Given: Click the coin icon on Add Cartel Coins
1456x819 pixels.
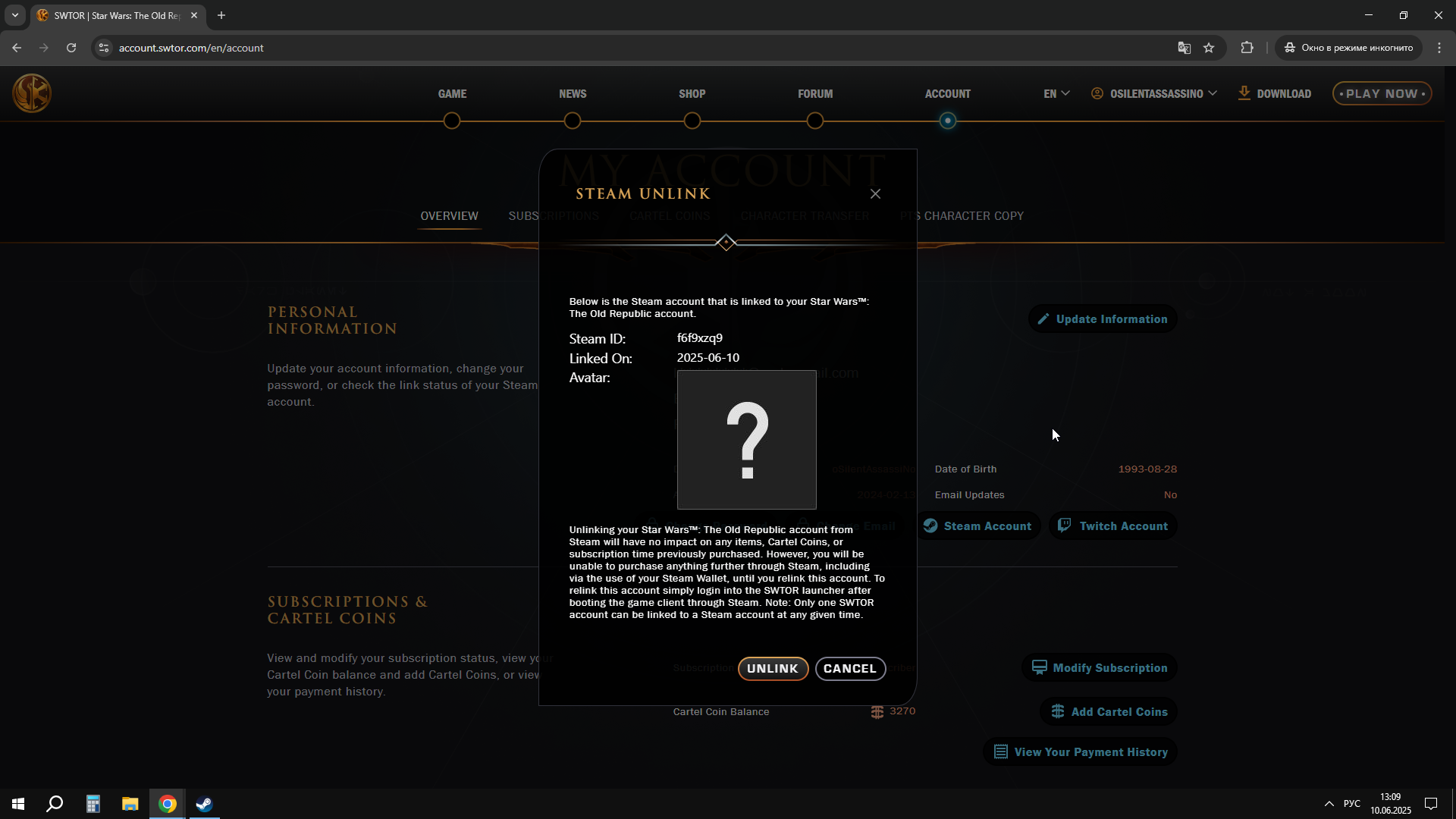Looking at the screenshot, I should click(x=1058, y=711).
